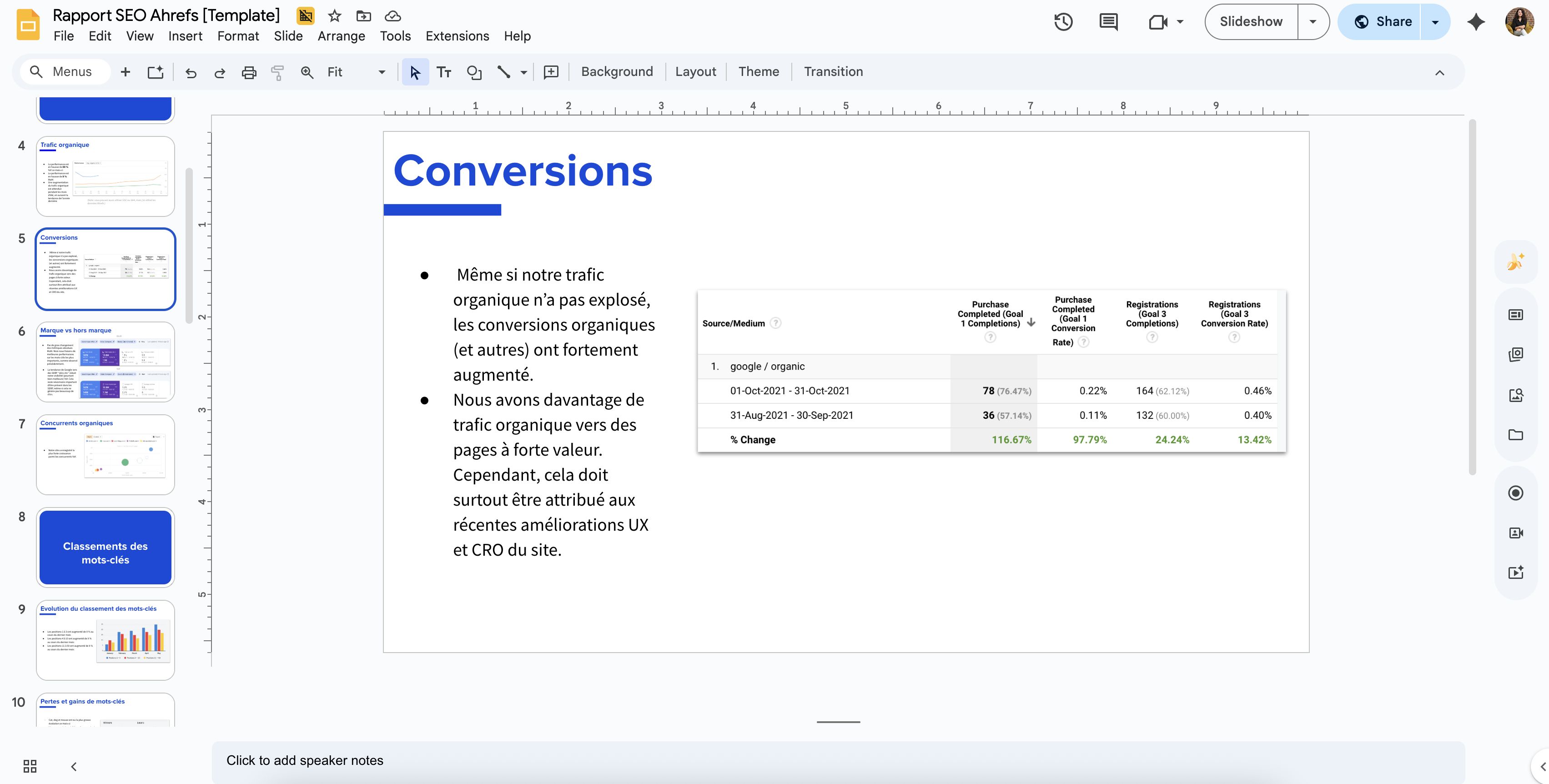Screen dimensions: 1549x784
Task: Open comment history from the top bar
Action: click(x=1108, y=22)
